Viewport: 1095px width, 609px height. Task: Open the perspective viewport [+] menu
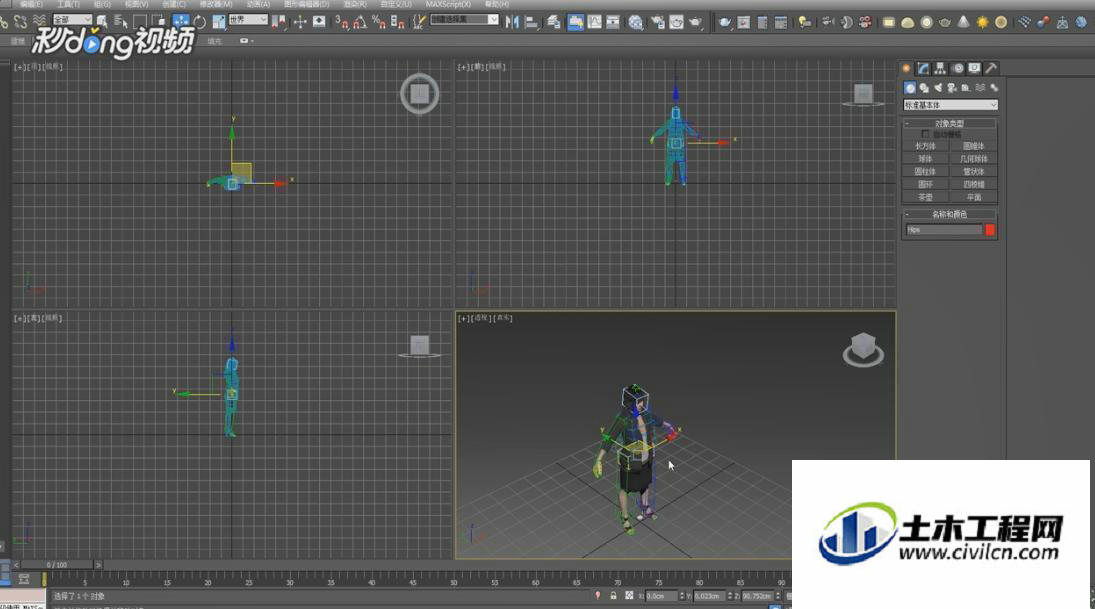click(x=463, y=318)
